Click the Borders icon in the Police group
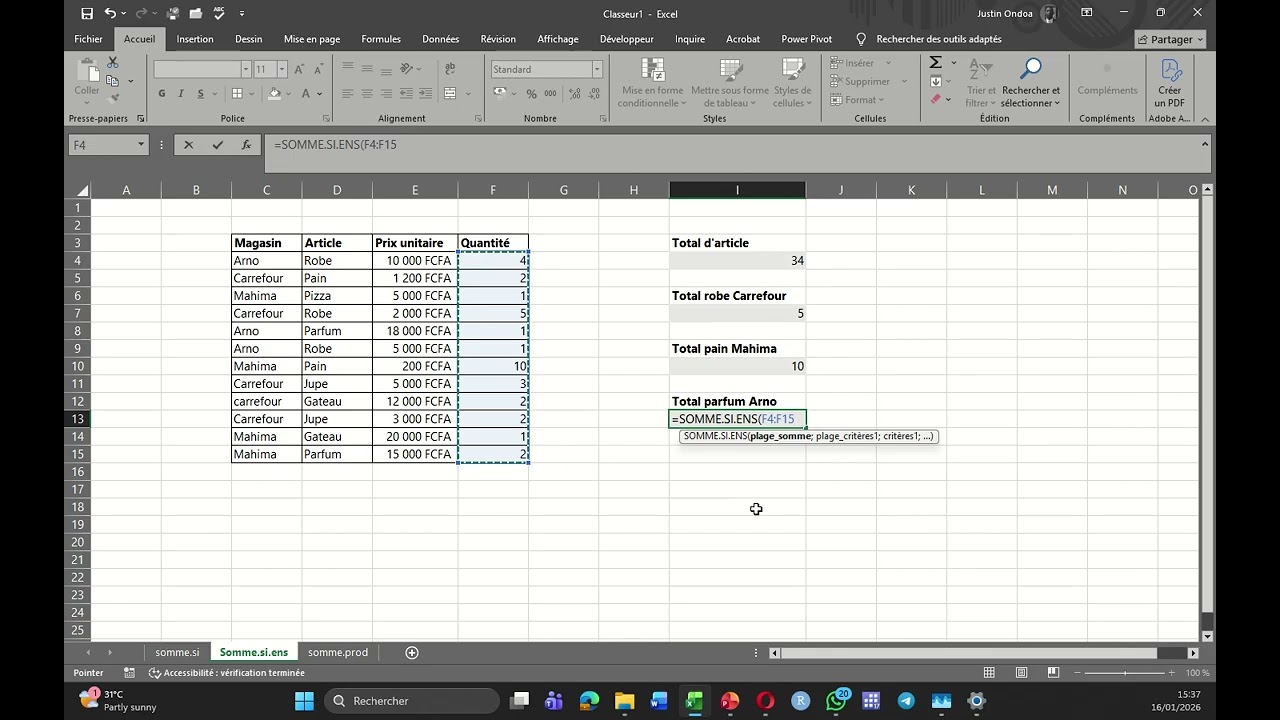The height and width of the screenshot is (720, 1280). tap(237, 94)
